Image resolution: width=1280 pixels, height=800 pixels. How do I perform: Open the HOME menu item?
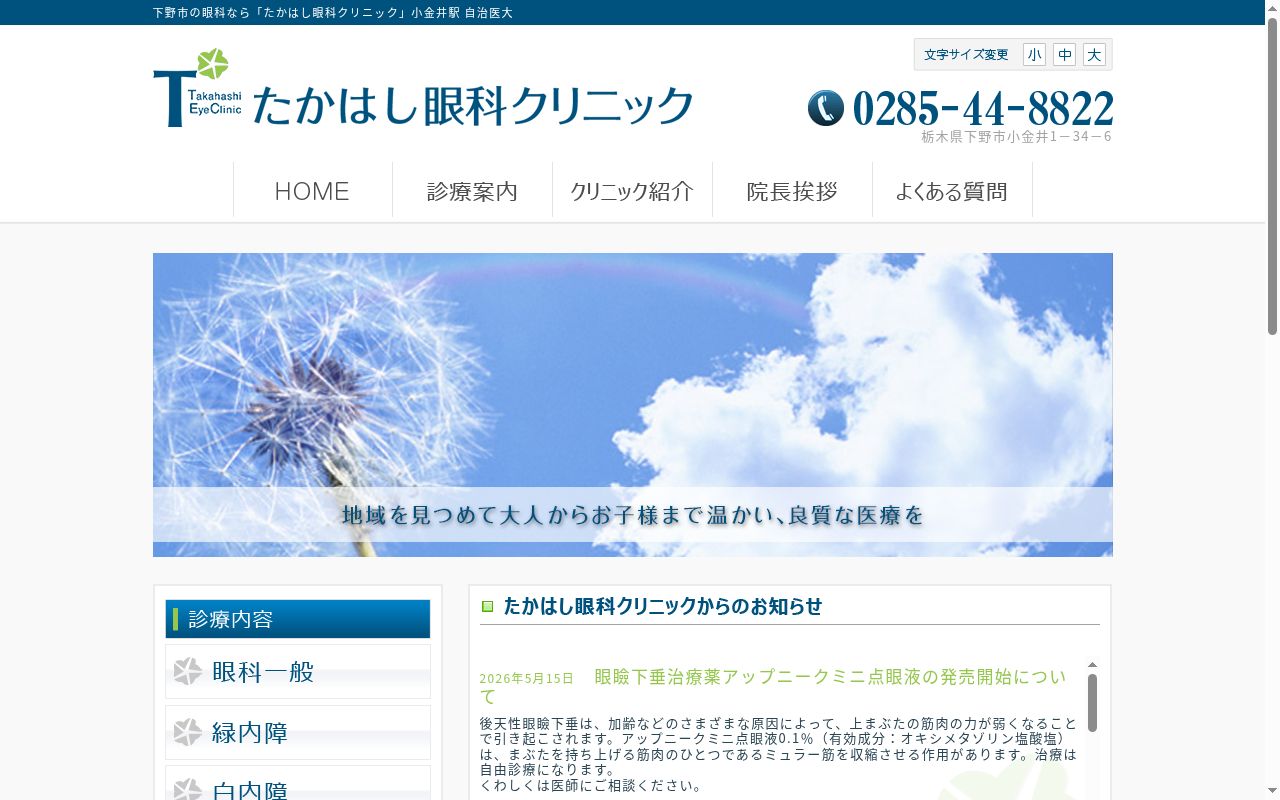coord(312,190)
